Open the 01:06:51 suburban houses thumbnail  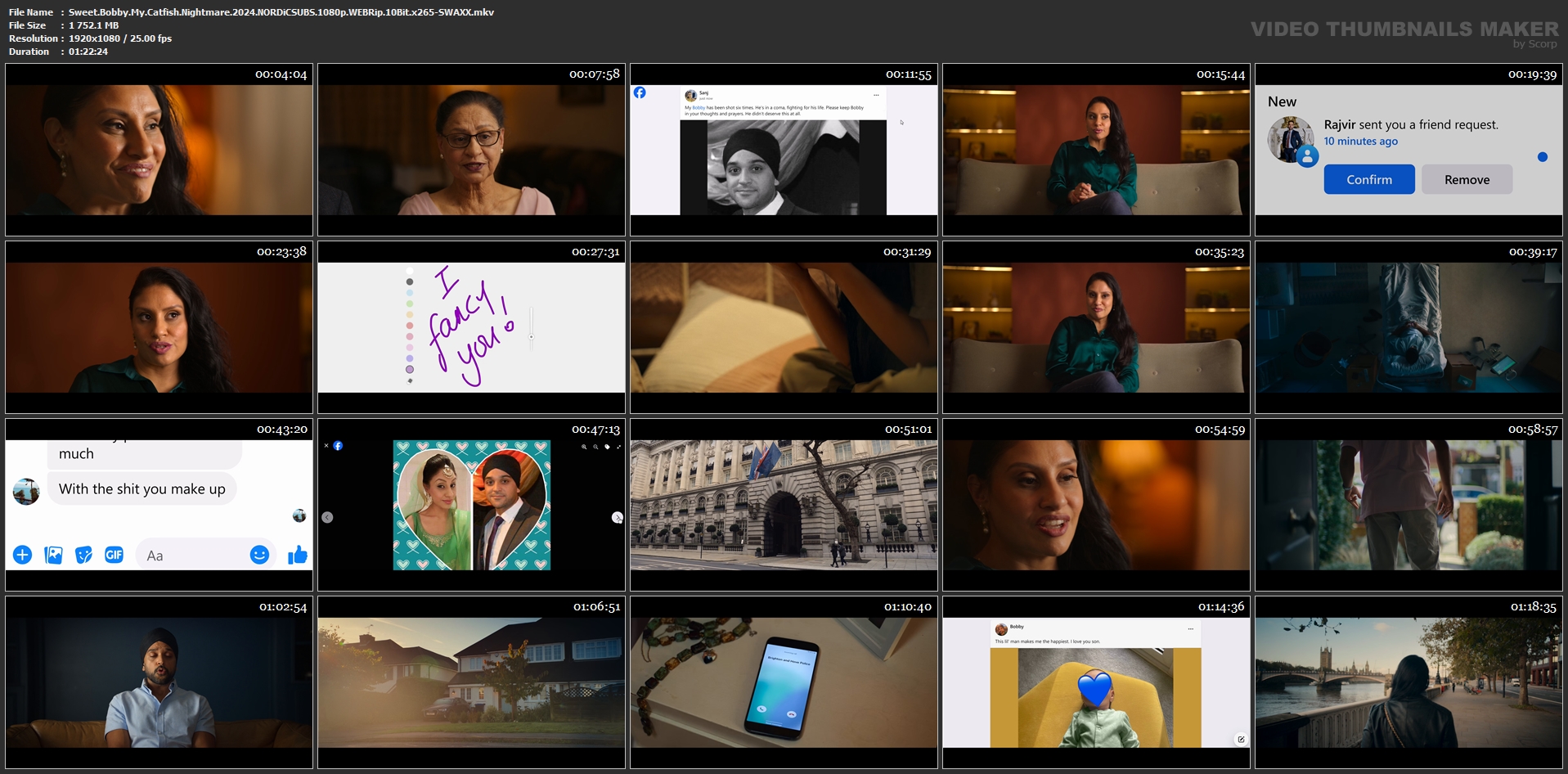pos(471,682)
